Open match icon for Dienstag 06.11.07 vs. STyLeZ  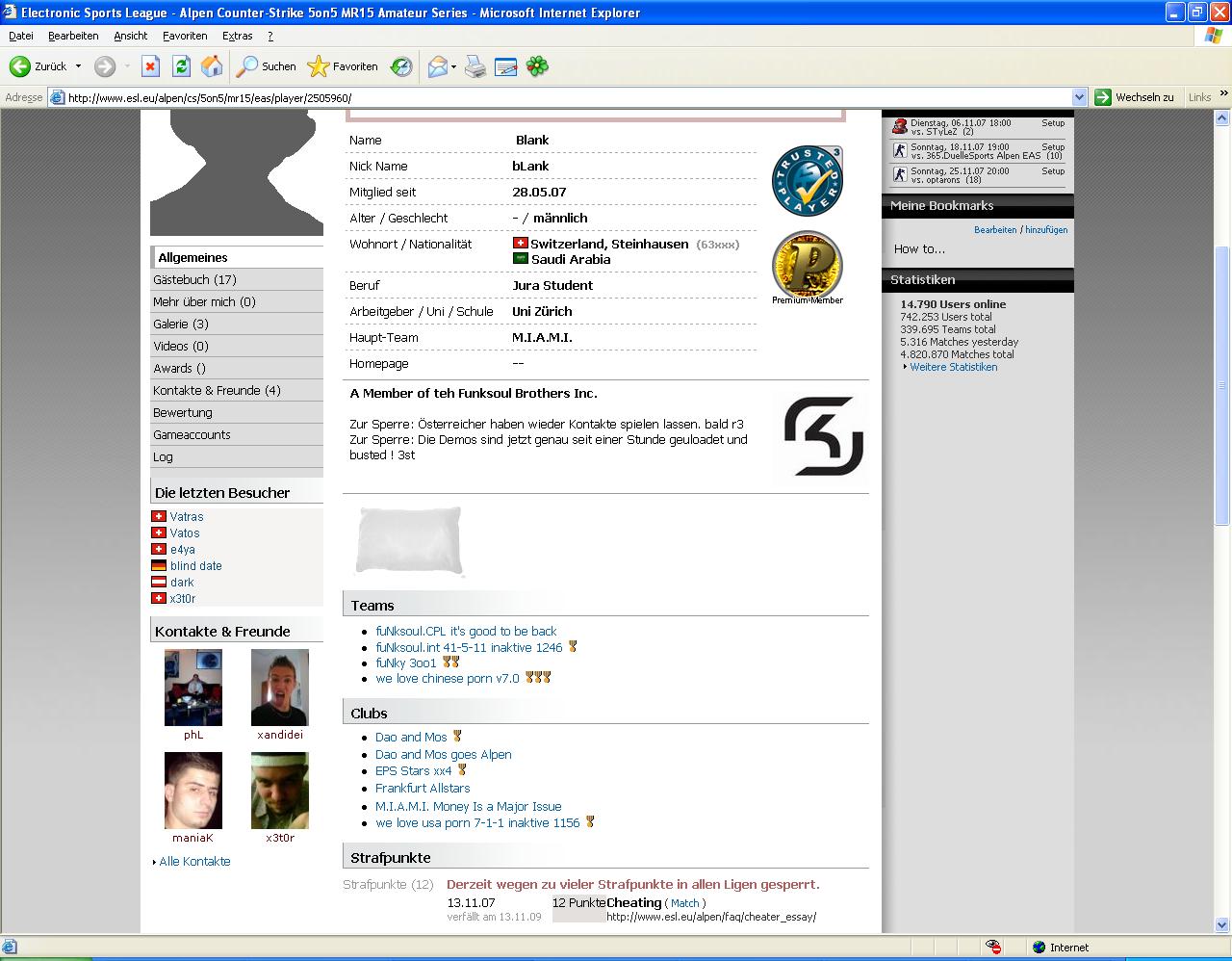tap(900, 127)
